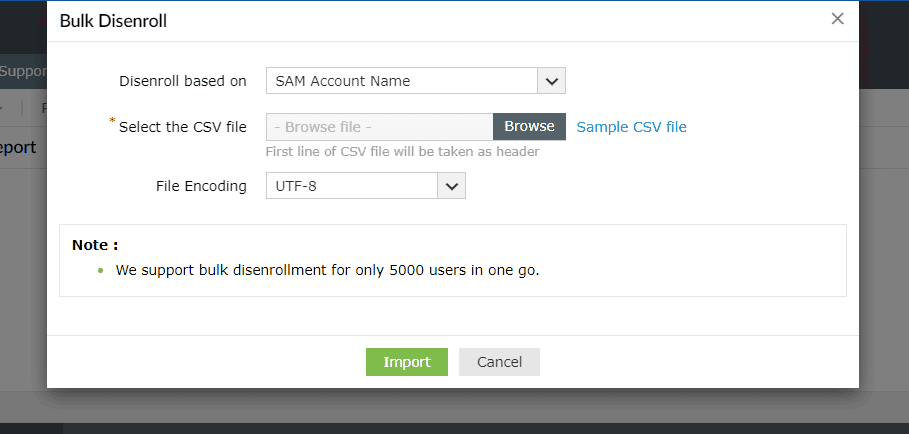Screen dimensions: 909x434
Task: Cancel the bulk disenroll dialog
Action: click(x=499, y=362)
